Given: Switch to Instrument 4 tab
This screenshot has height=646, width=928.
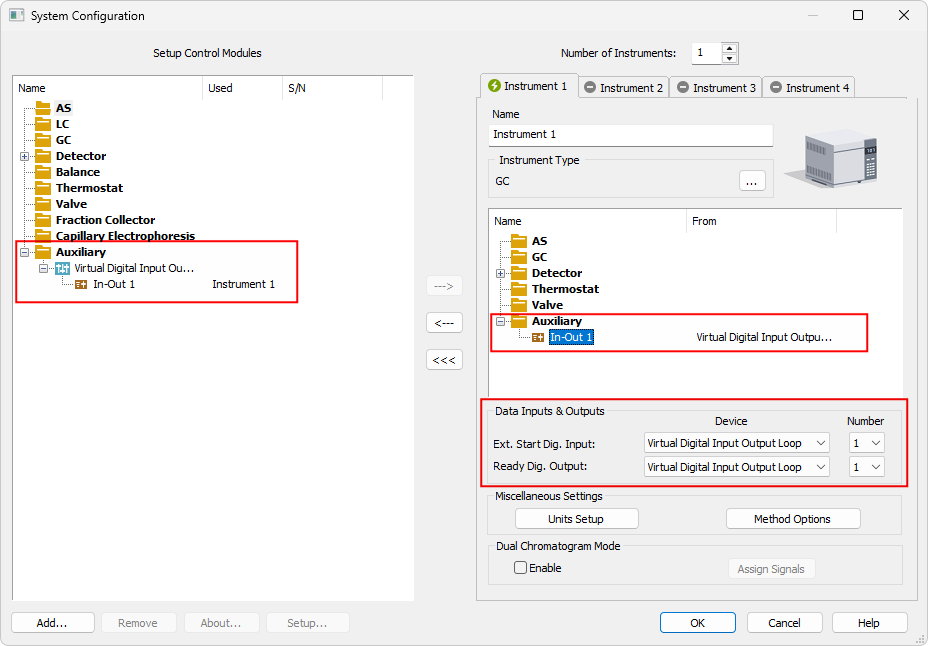Looking at the screenshot, I should coord(809,88).
